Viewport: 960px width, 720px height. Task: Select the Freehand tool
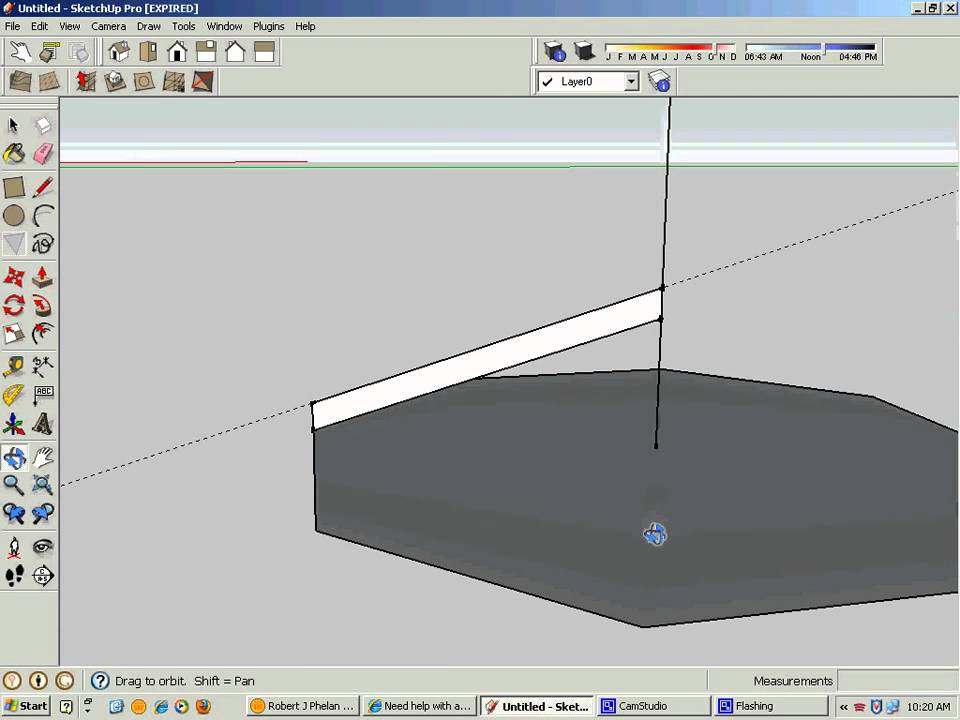pos(43,244)
